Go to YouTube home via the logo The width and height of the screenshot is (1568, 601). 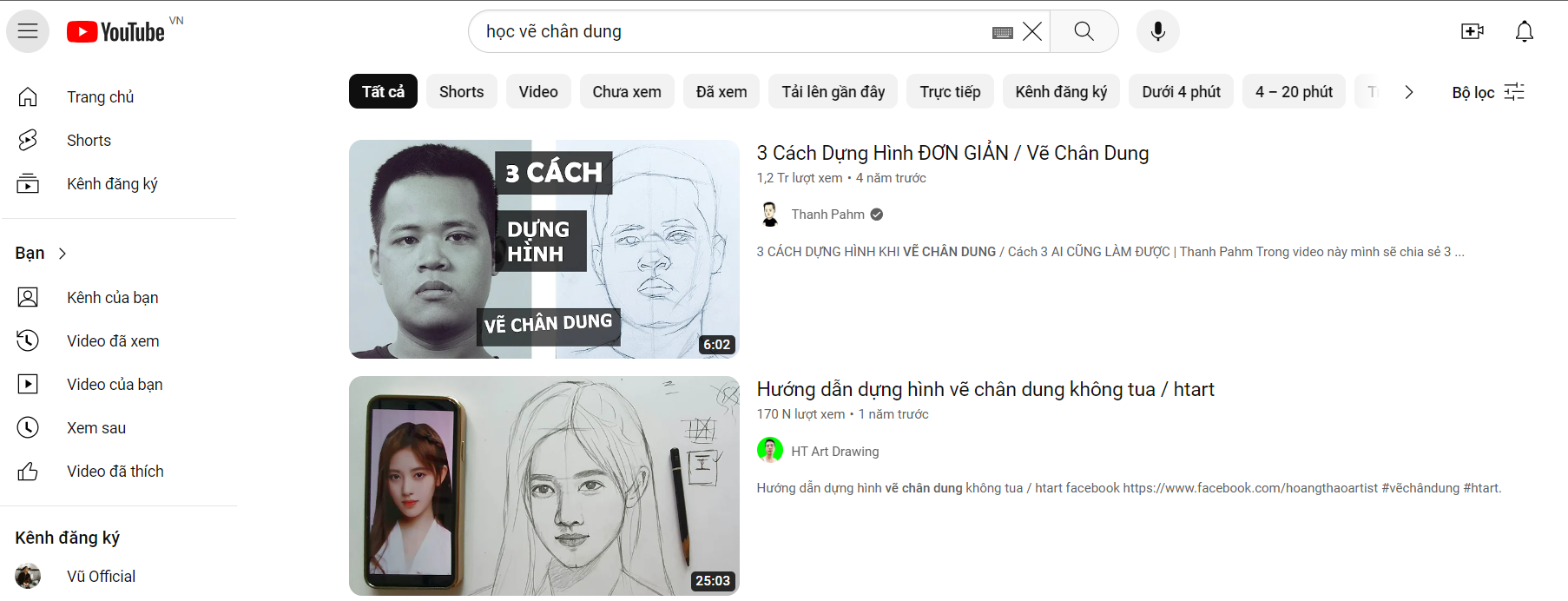[x=115, y=32]
